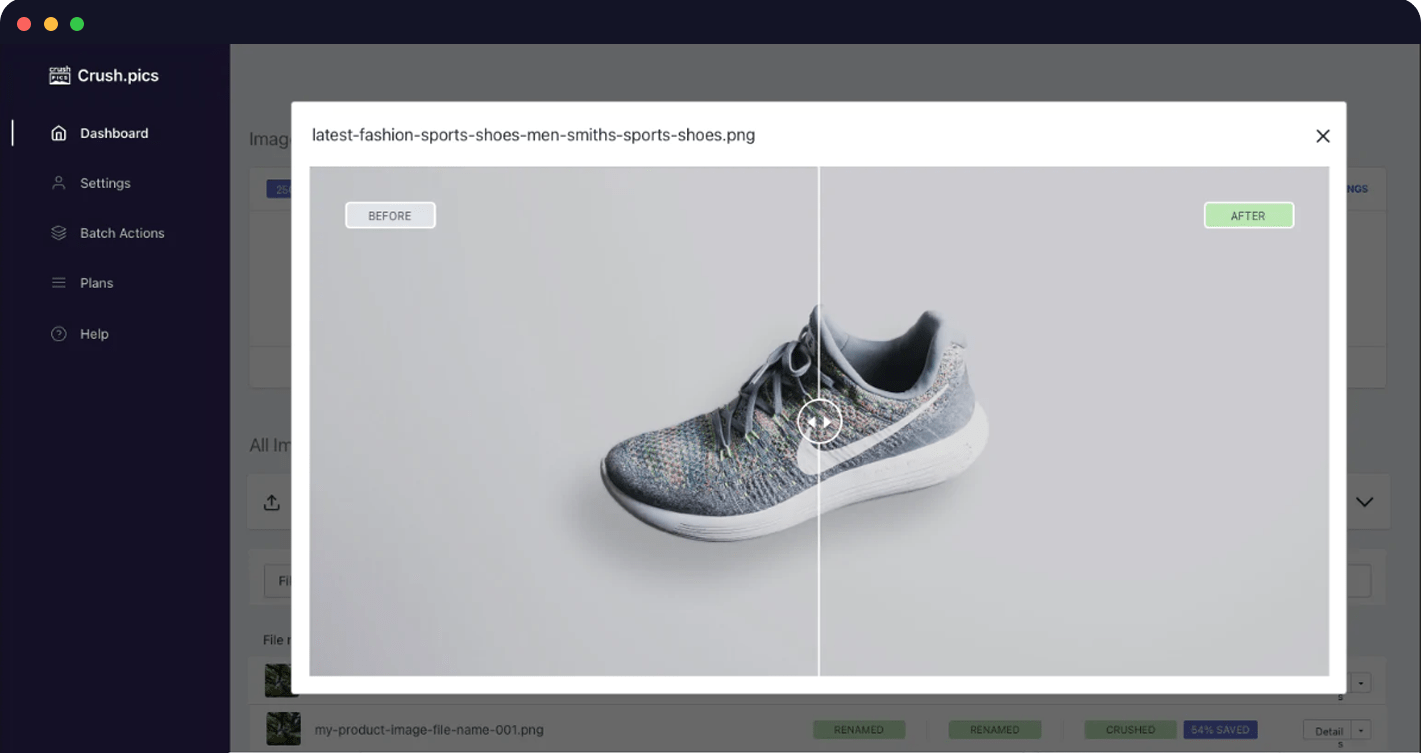Close the image comparison dialog
The height and width of the screenshot is (753, 1421).
(1322, 136)
